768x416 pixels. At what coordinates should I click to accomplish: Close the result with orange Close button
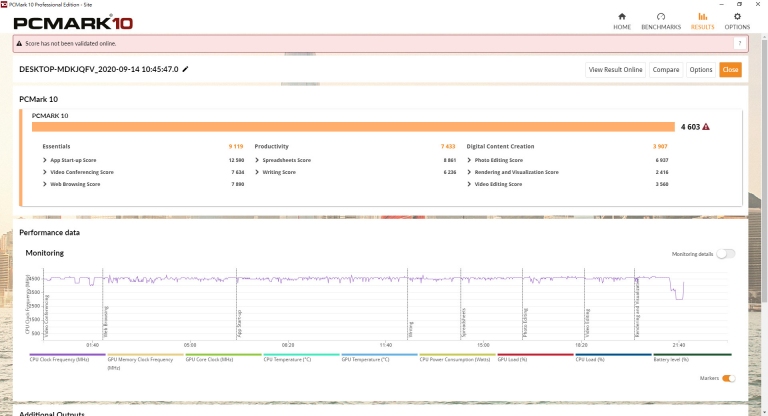[730, 70]
